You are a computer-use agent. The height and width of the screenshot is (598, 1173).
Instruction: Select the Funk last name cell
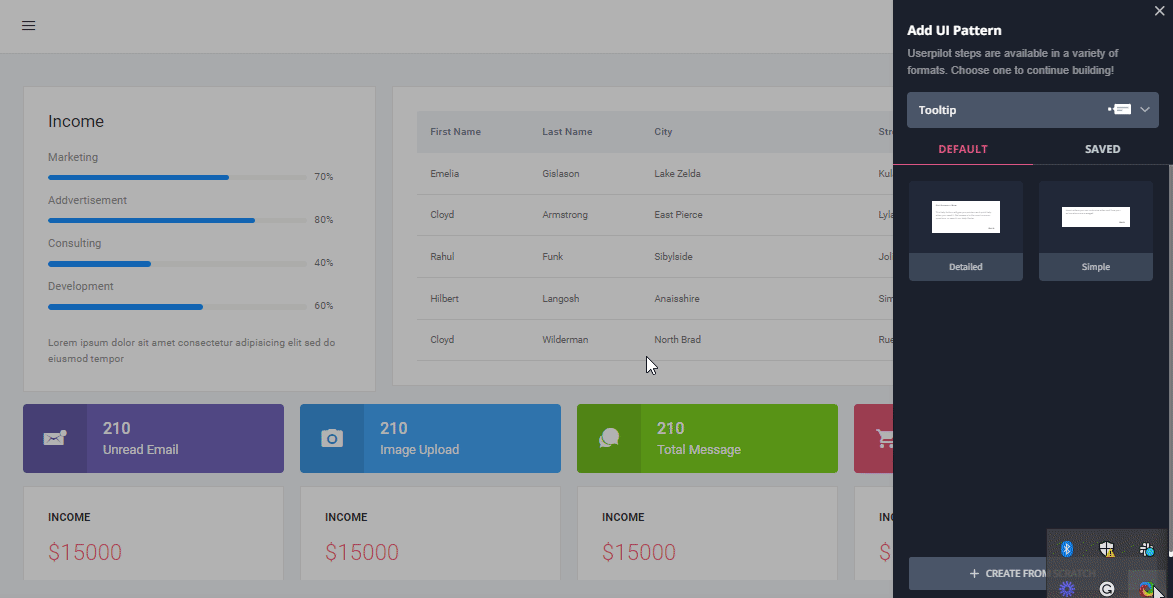553,257
